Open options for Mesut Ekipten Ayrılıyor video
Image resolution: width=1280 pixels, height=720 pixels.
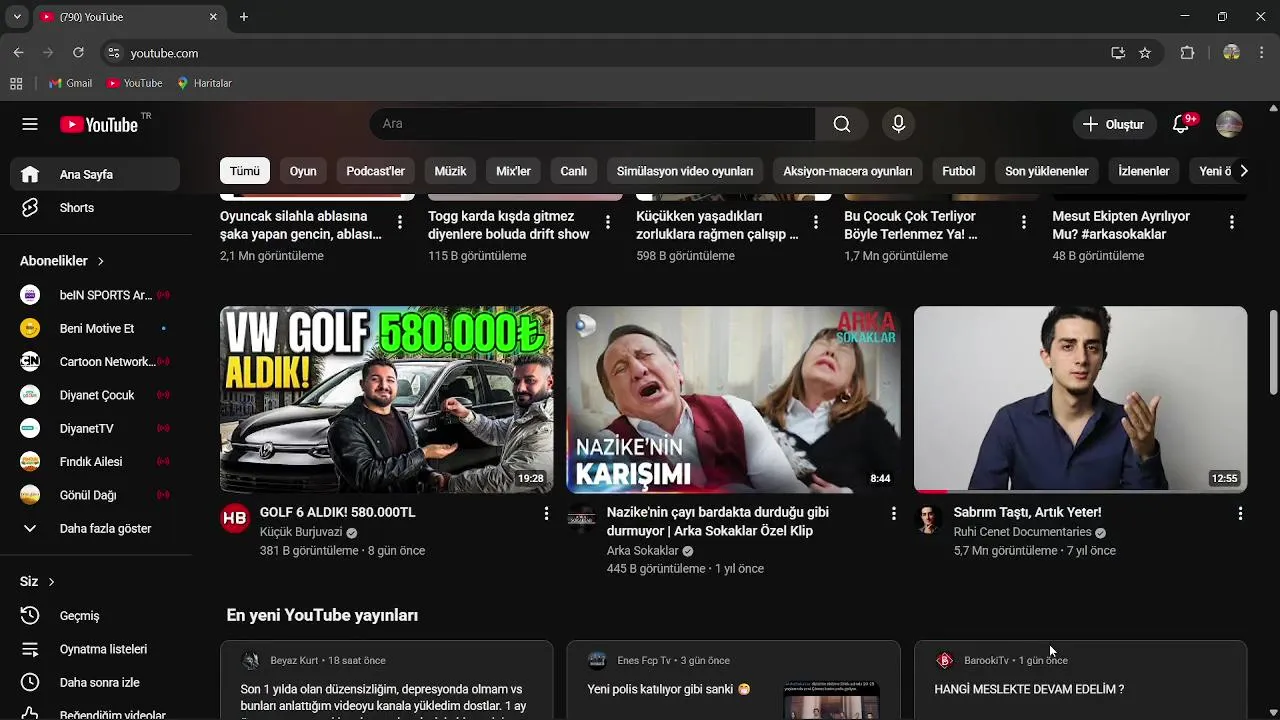1231,222
